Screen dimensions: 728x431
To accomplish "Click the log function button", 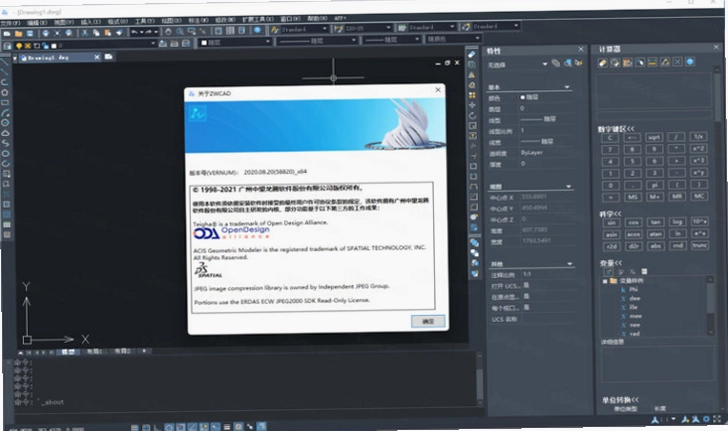I will [x=677, y=222].
